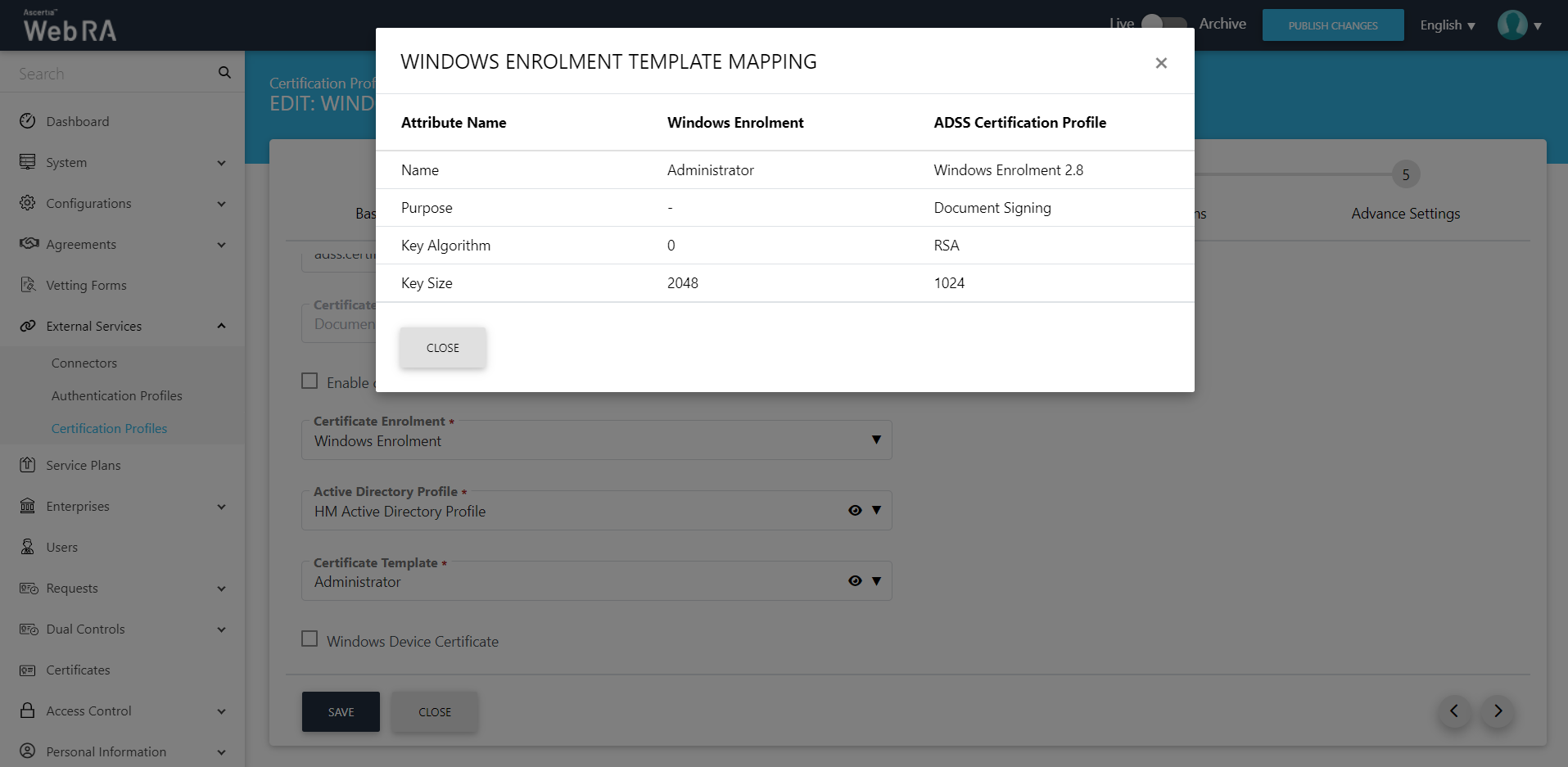Click the CLOSE button in mapping dialog
This screenshot has height=767, width=1568.
(443, 348)
